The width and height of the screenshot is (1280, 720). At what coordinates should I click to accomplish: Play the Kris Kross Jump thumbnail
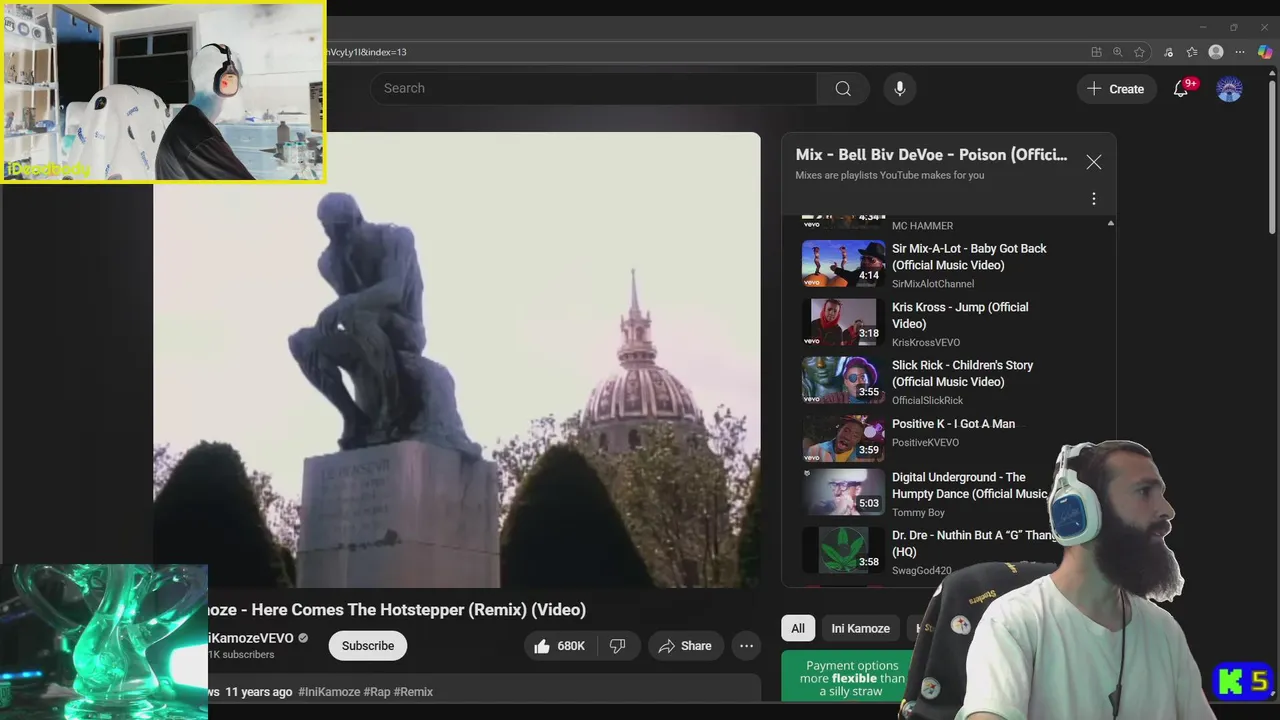pyautogui.click(x=843, y=322)
